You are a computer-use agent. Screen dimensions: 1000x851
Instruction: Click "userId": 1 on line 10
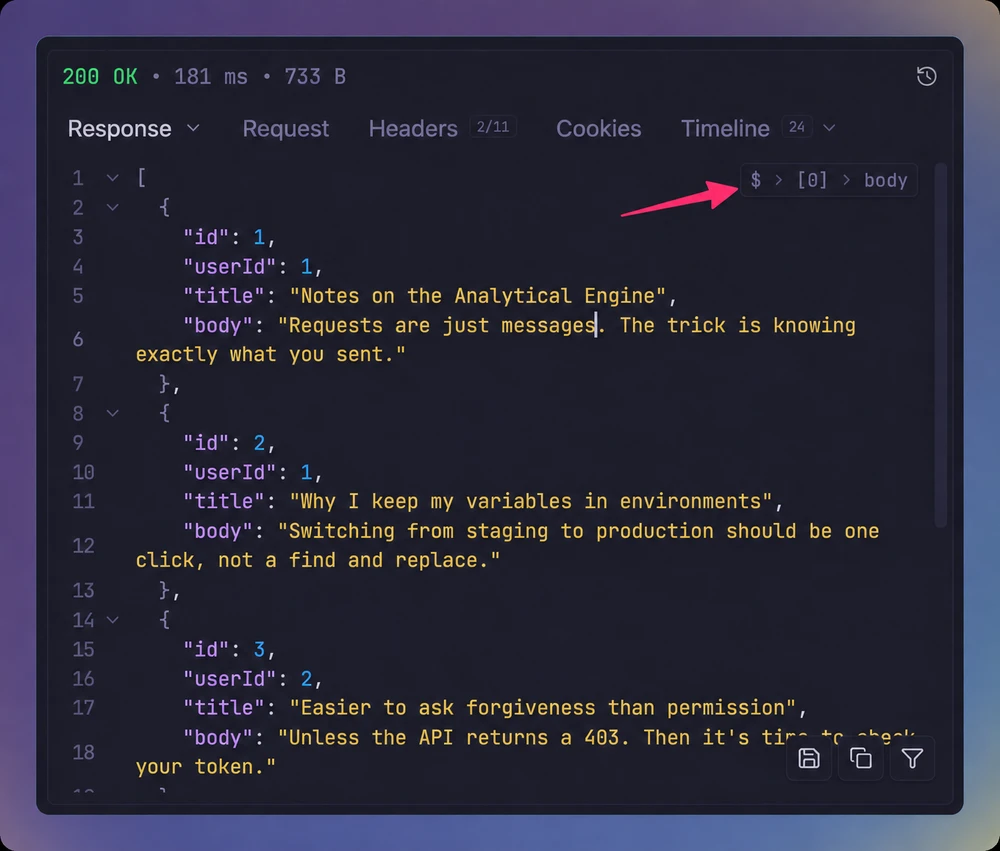click(253, 472)
